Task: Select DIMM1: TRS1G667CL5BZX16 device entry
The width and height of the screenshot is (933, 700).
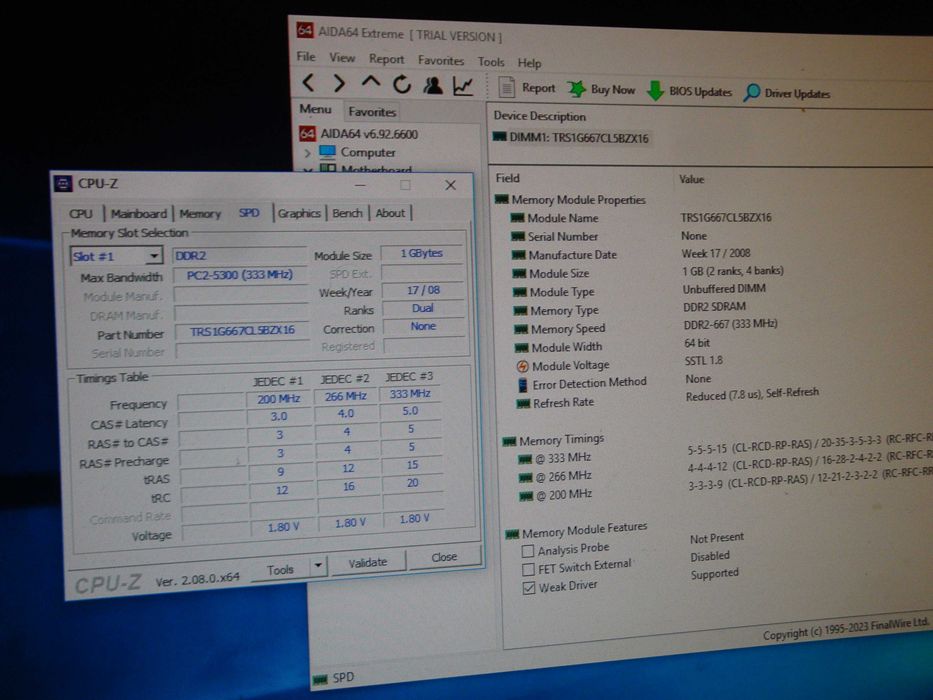Action: point(578,138)
